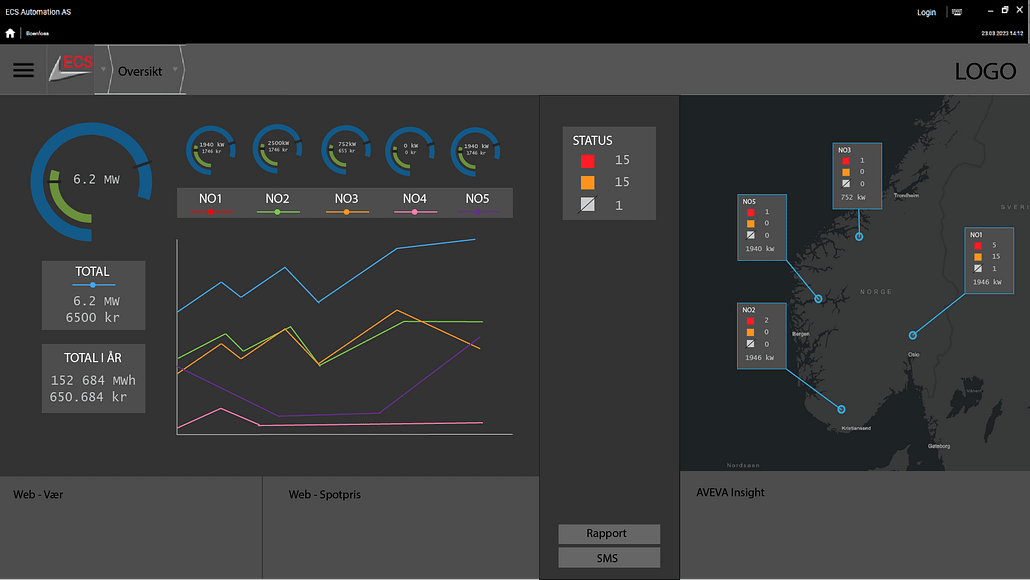This screenshot has width=1030, height=580.
Task: Open the hamburger navigation menu
Action: 23,70
